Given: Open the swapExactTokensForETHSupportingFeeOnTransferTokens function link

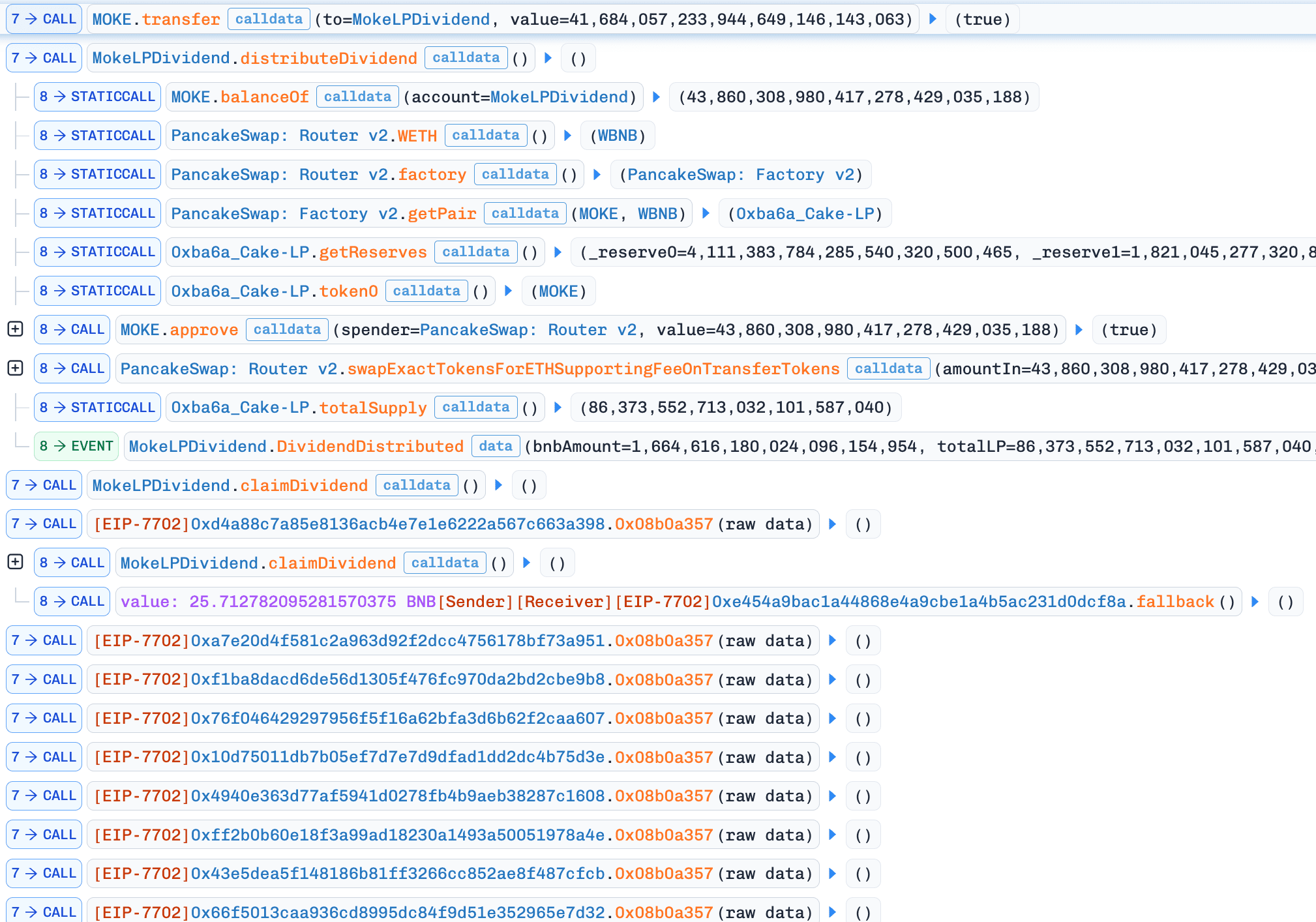Looking at the screenshot, I should click(593, 368).
